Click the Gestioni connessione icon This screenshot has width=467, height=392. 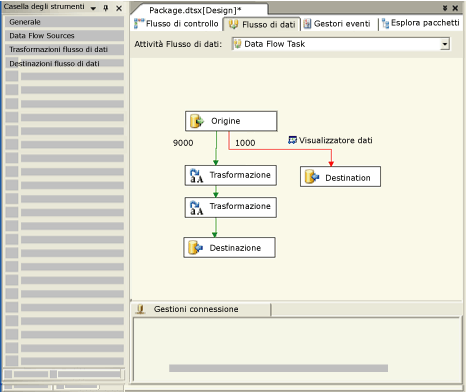click(x=141, y=309)
